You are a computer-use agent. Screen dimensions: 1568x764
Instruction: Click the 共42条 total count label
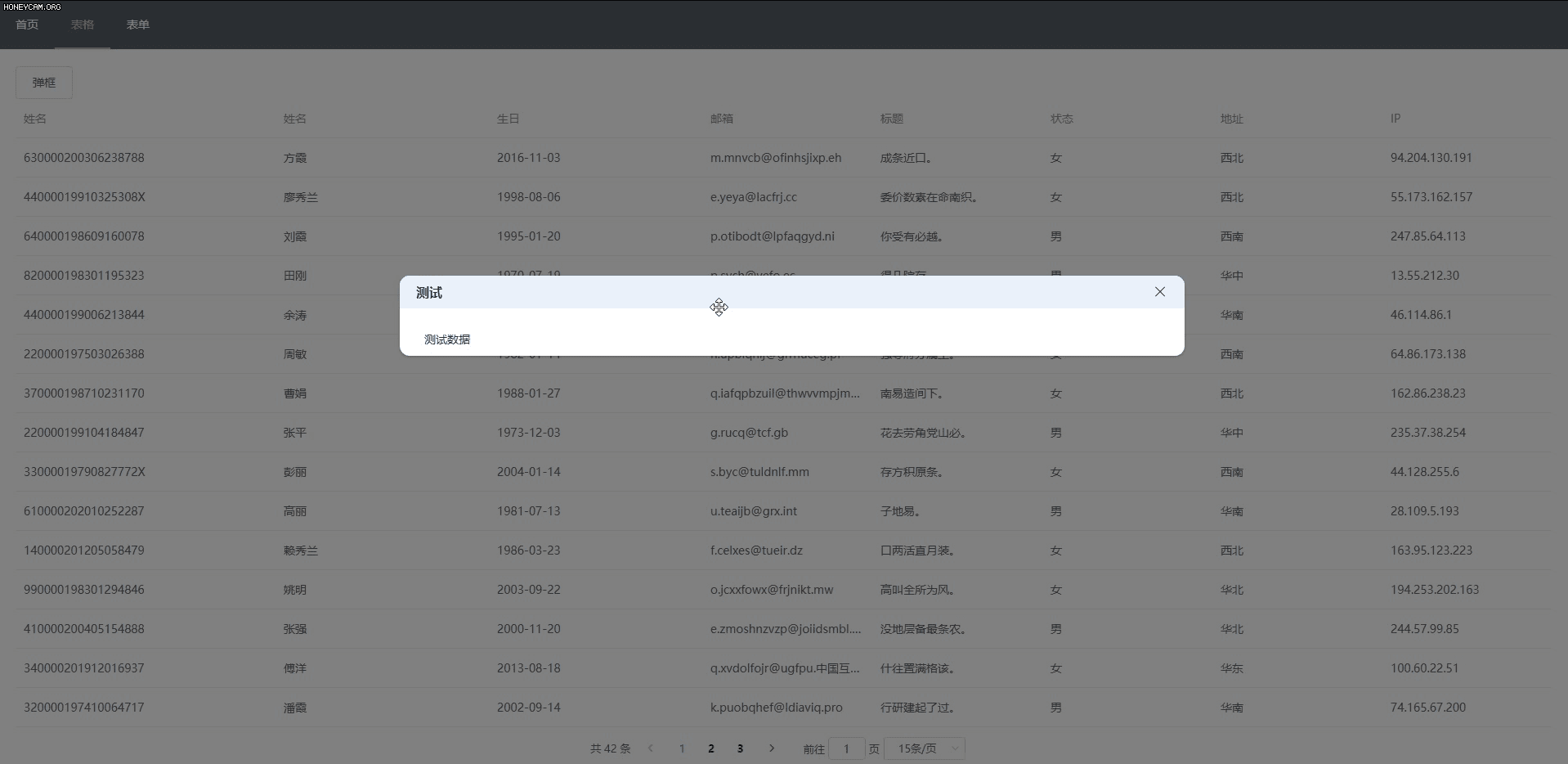point(608,748)
